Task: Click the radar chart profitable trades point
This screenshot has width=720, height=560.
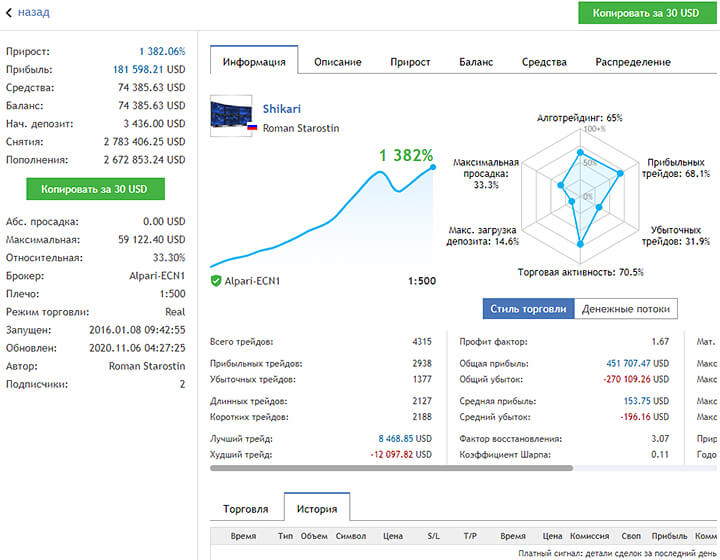Action: click(x=620, y=173)
